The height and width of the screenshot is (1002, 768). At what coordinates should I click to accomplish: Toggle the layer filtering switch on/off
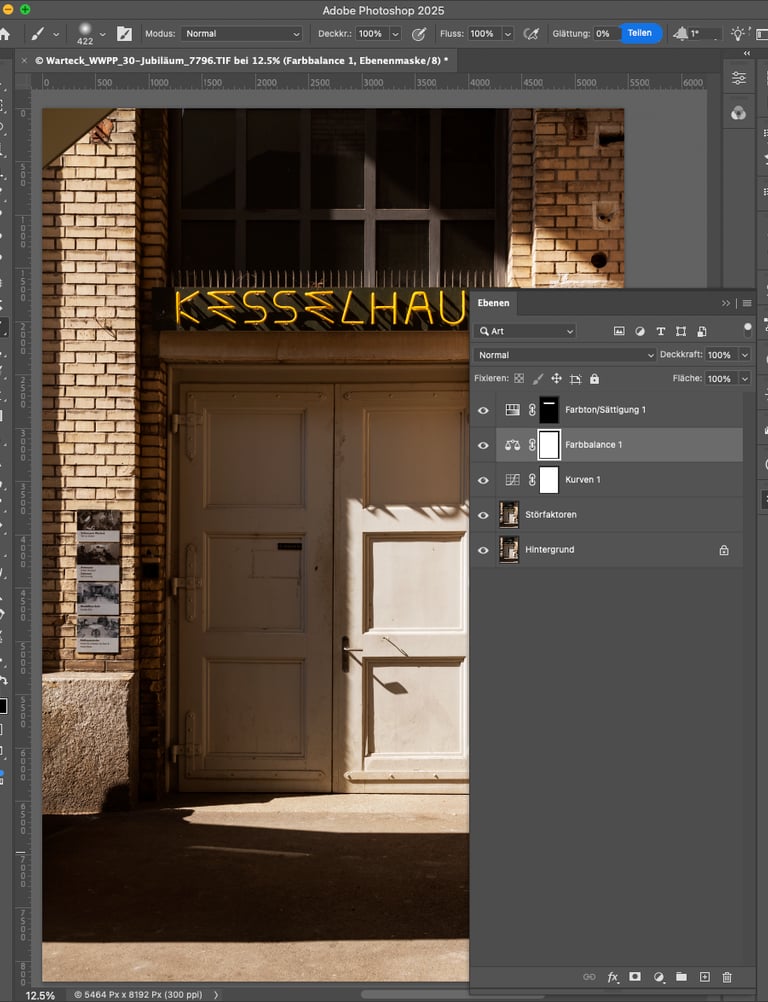coord(747,330)
